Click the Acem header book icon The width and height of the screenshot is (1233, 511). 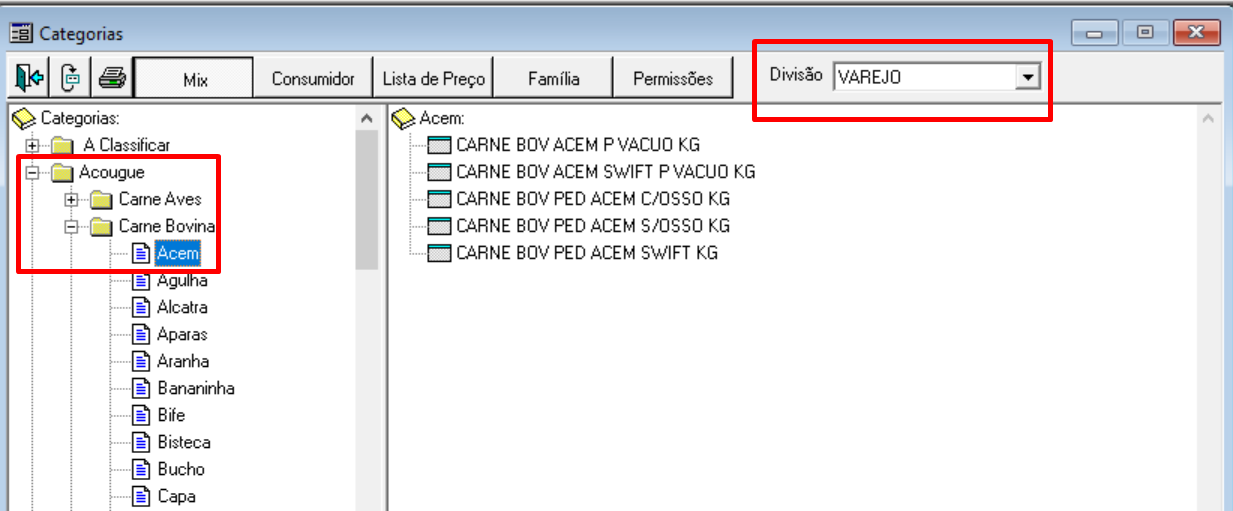pos(403,118)
